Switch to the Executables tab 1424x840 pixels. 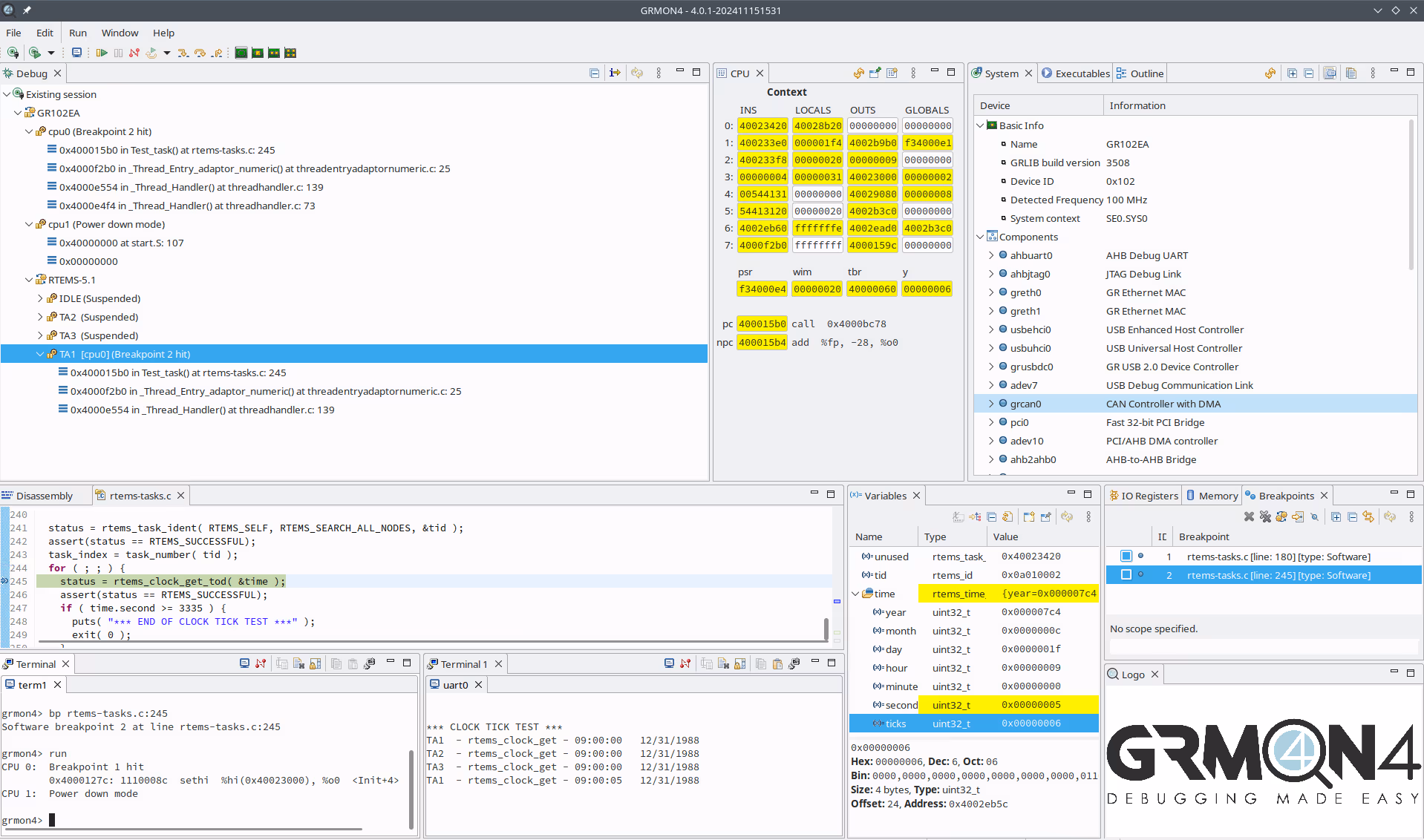pyautogui.click(x=1075, y=73)
